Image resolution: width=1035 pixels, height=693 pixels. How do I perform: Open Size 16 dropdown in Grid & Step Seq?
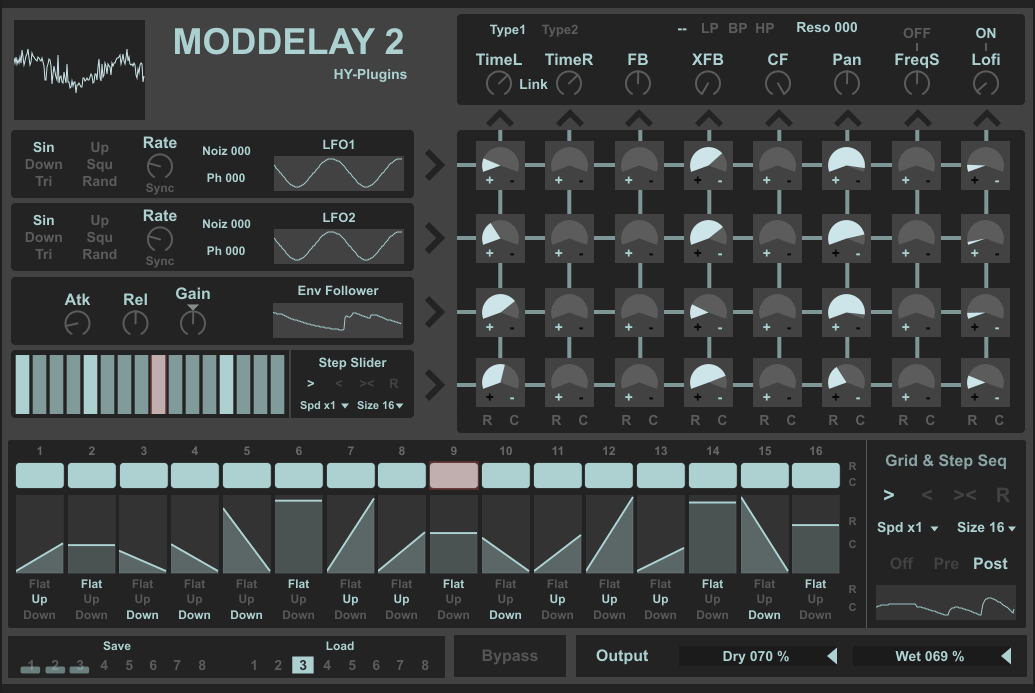point(986,527)
